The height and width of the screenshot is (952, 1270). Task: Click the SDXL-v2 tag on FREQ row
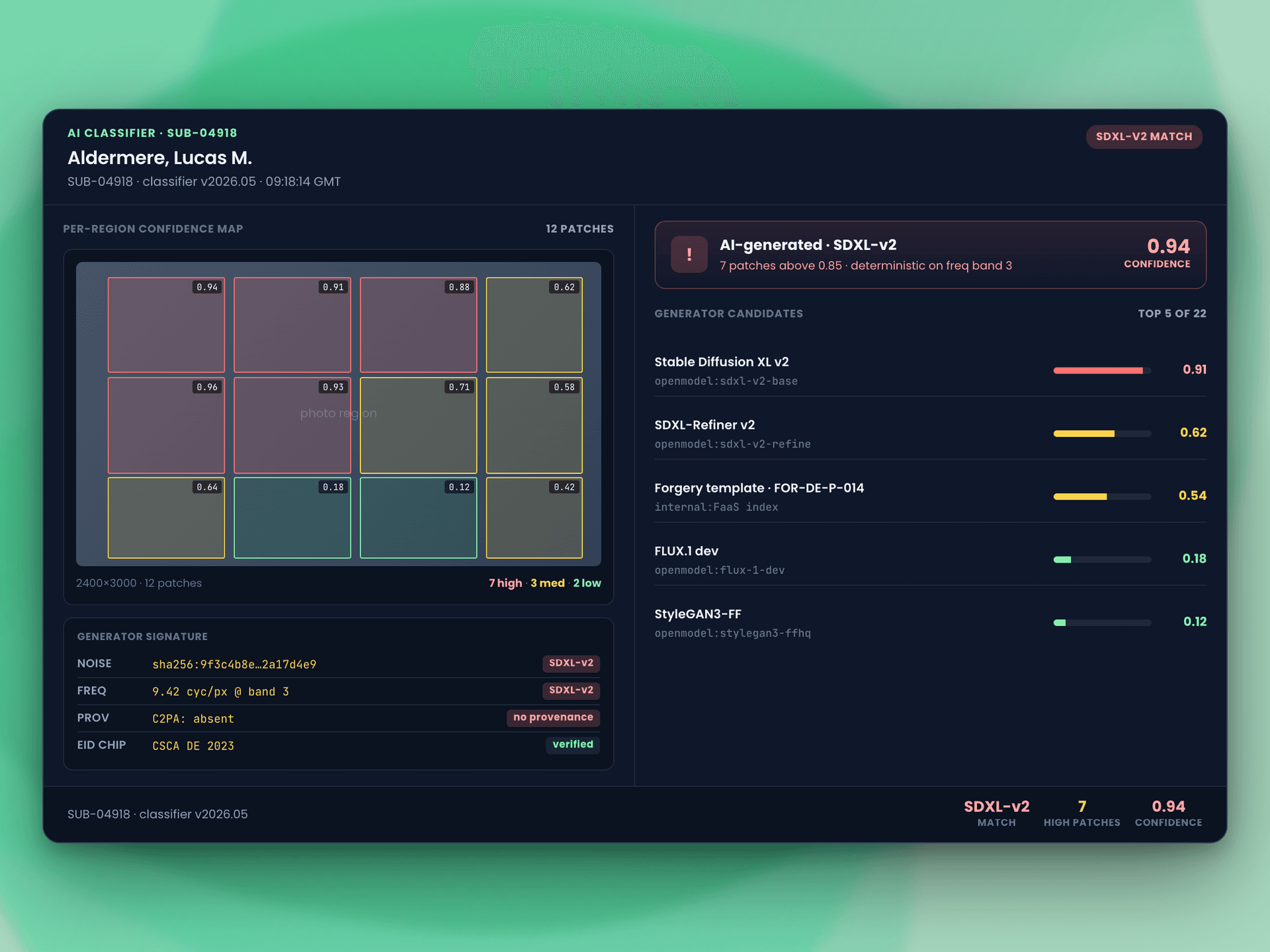[x=571, y=690]
